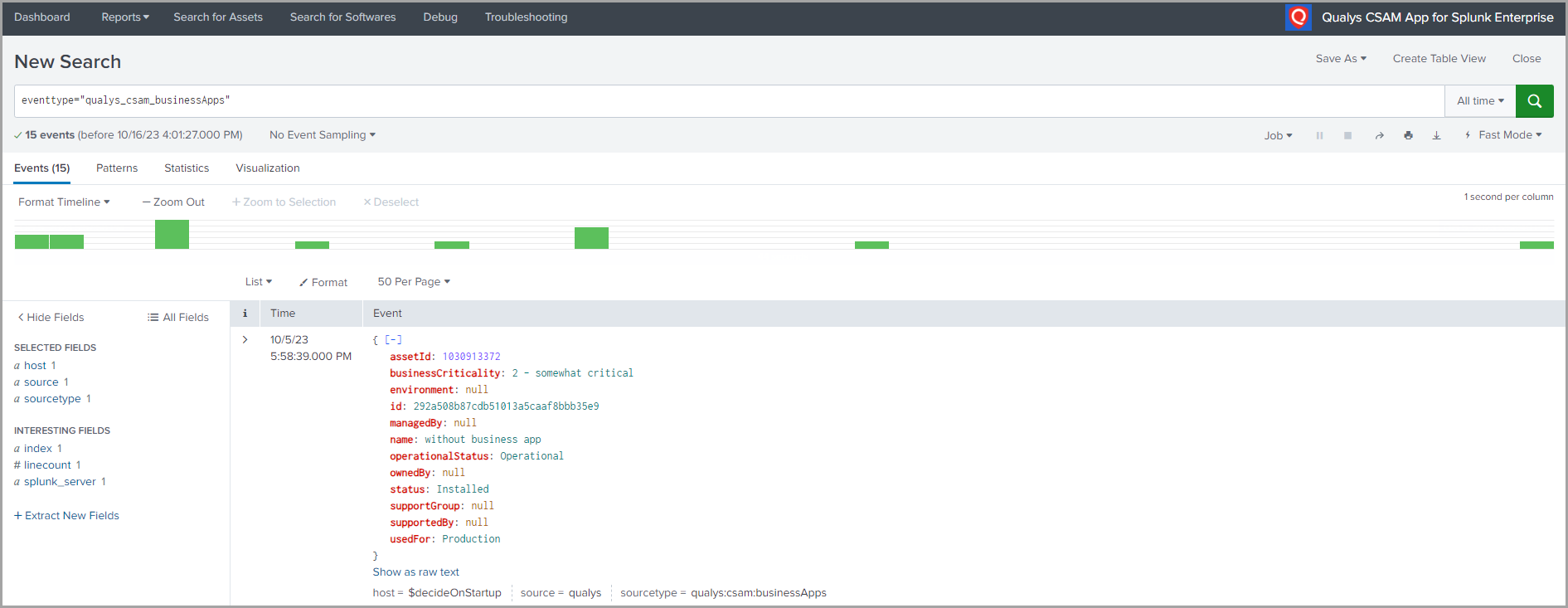Click the status value Installed
Image resolution: width=1568 pixels, height=608 pixels.
pyautogui.click(x=463, y=489)
